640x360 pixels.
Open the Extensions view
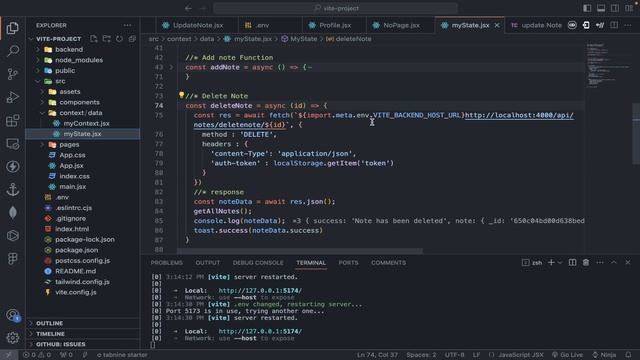pos(13,120)
